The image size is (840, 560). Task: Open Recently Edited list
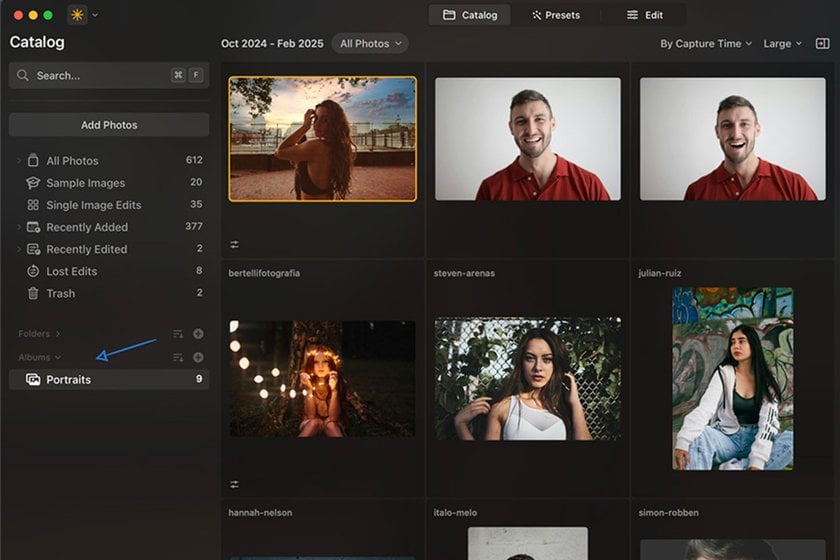click(x=109, y=249)
